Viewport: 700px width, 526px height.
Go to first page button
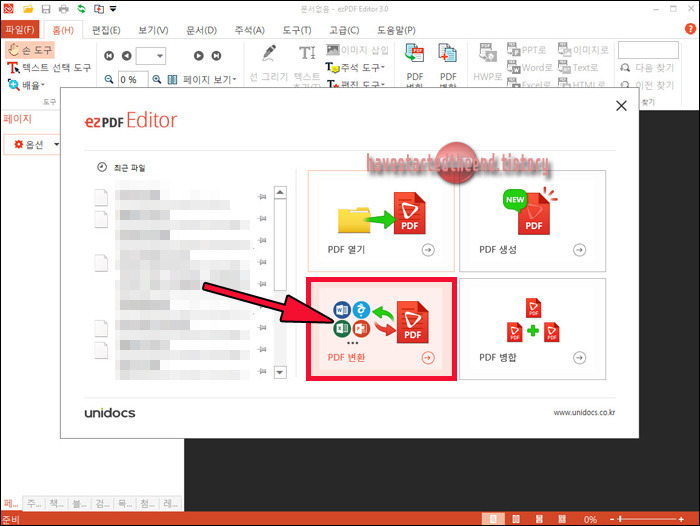pos(109,56)
